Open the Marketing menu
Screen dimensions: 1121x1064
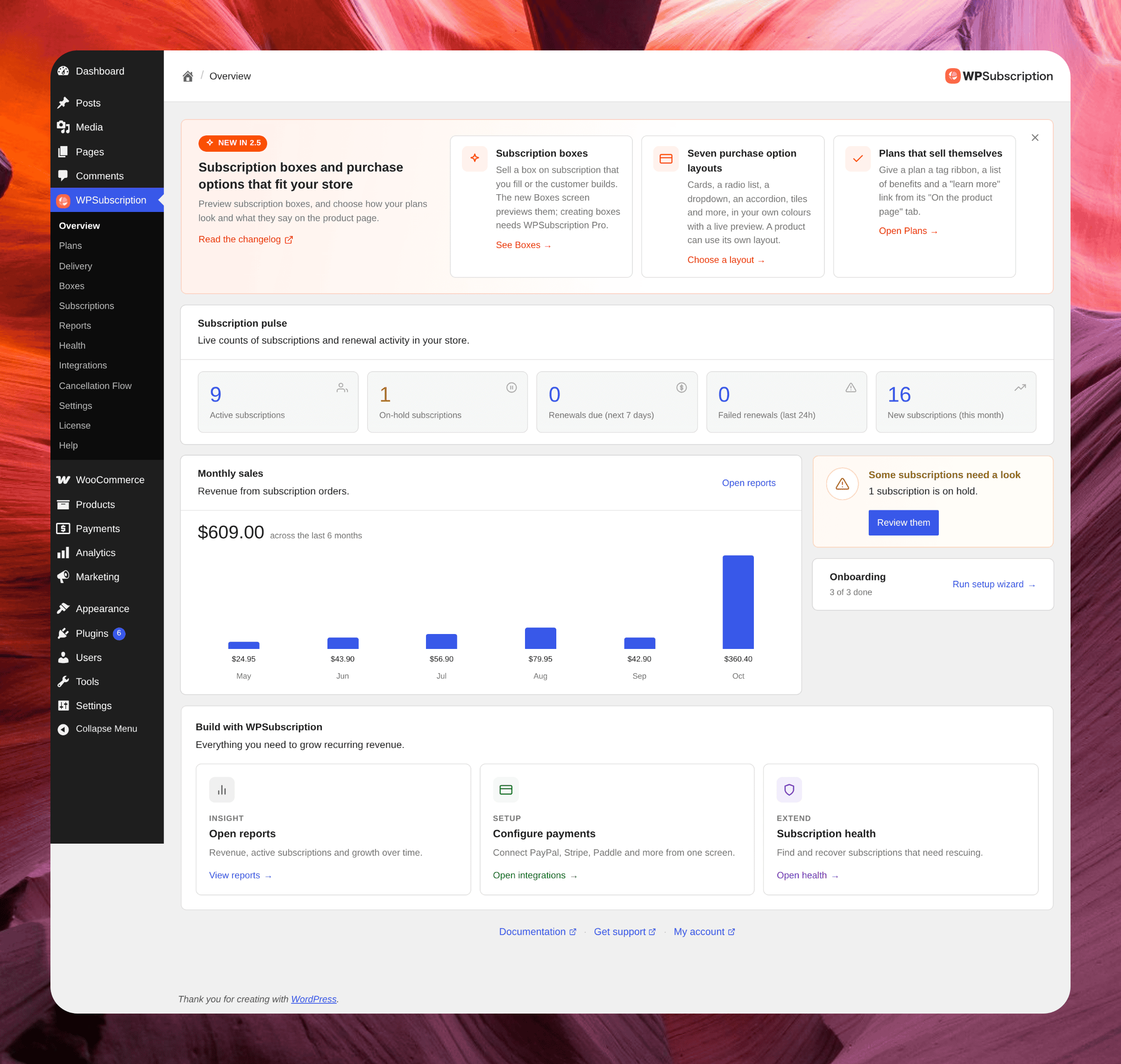click(x=107, y=577)
